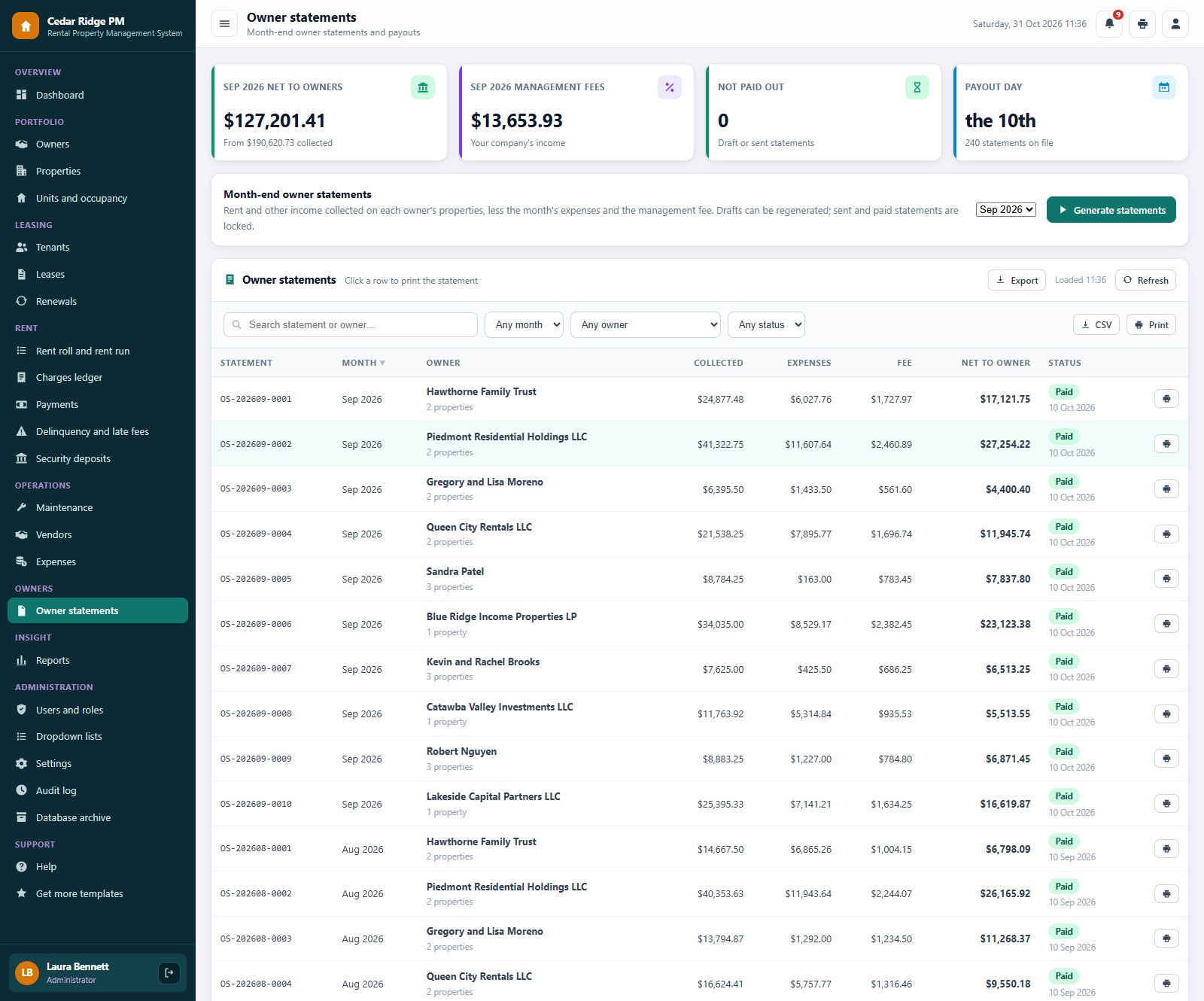The height and width of the screenshot is (1001, 1204).
Task: Refresh the owner statements list
Action: click(x=1145, y=280)
